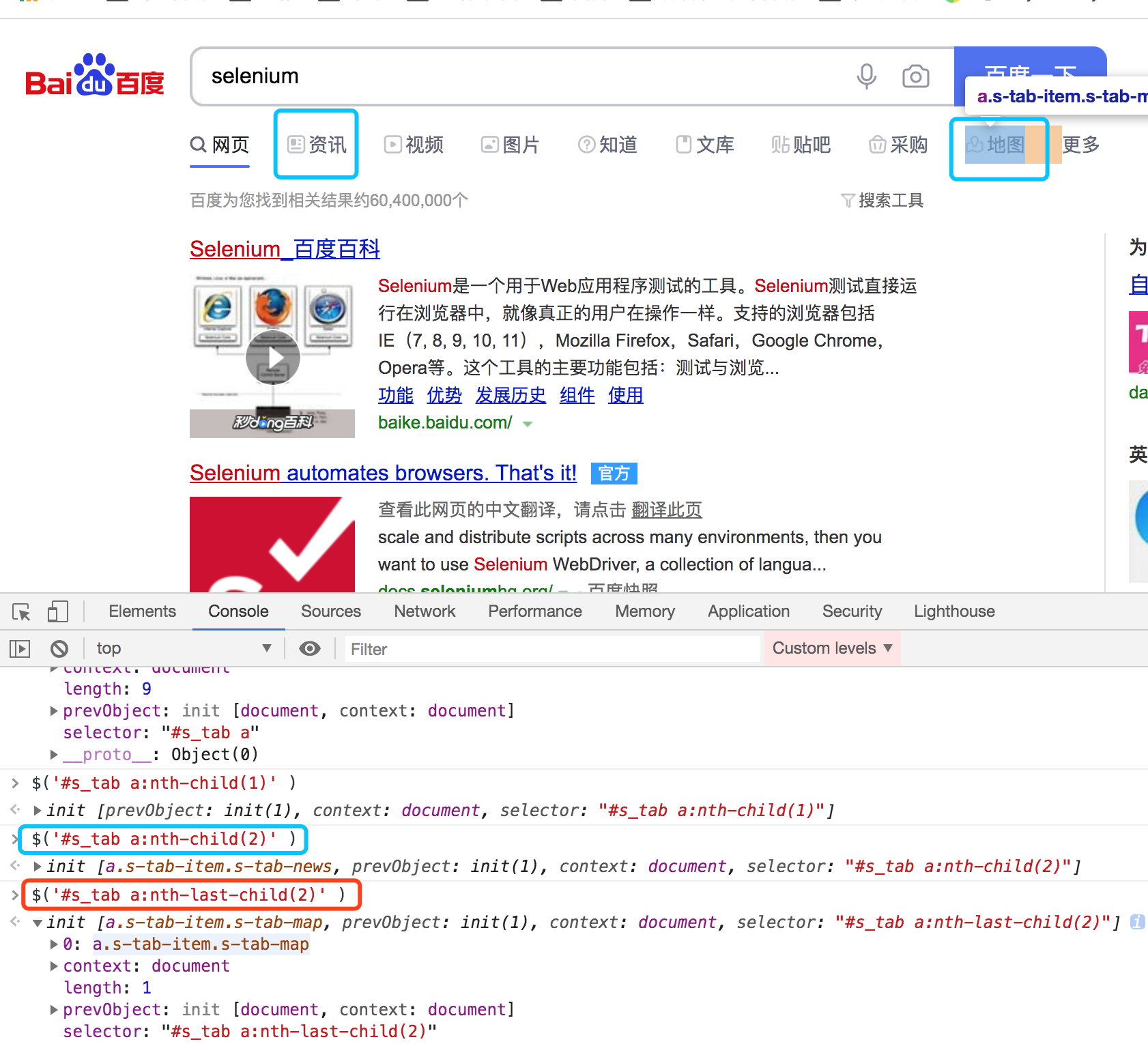Collapse the nth-last-child(2) init result

[x=38, y=923]
